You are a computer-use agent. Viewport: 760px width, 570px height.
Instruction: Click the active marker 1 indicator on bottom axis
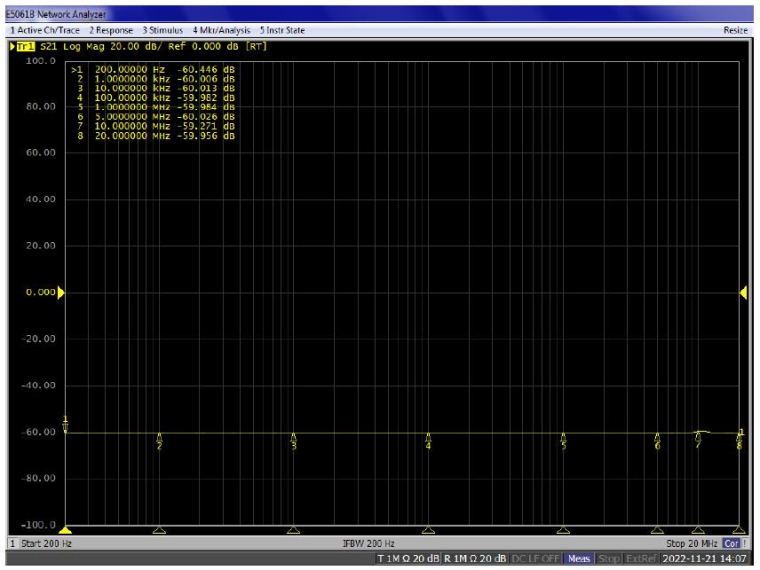pos(66,530)
